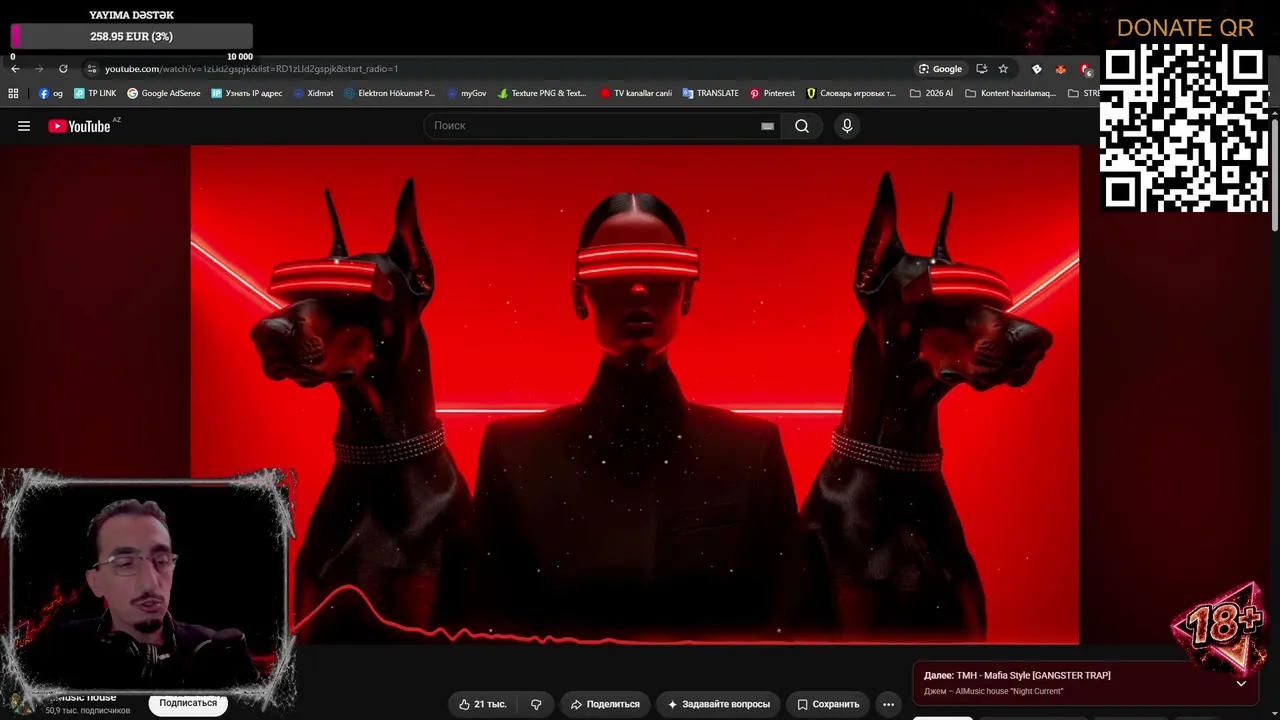Click the Далее: TMH - Mafia Style title

point(1017,675)
